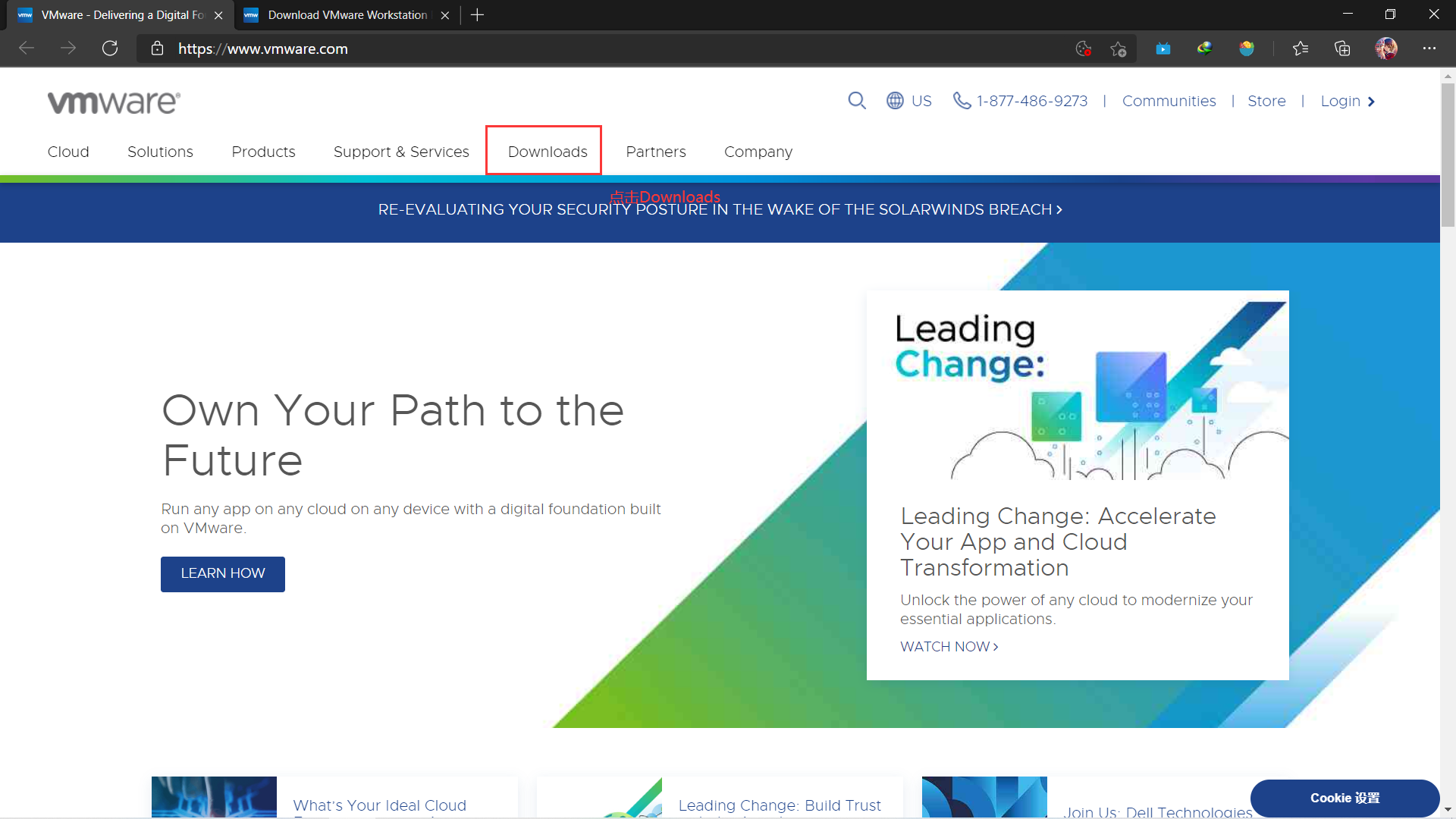
Task: Click the browser refresh button
Action: coord(110,49)
